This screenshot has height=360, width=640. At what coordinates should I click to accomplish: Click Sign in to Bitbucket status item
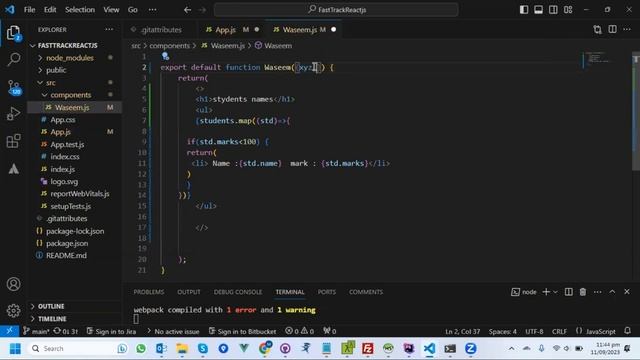tap(242, 331)
